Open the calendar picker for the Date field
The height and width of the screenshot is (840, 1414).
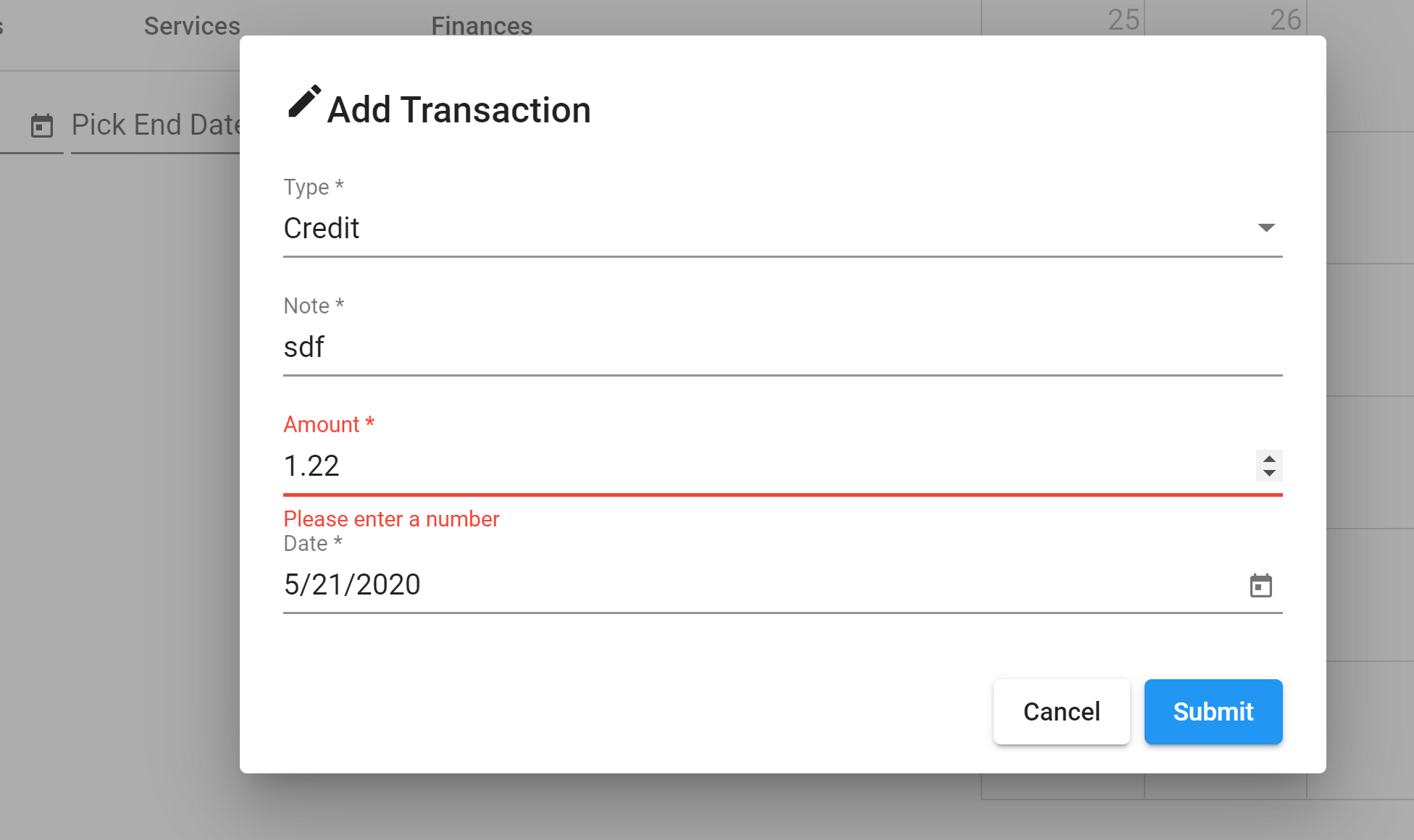[x=1260, y=585]
